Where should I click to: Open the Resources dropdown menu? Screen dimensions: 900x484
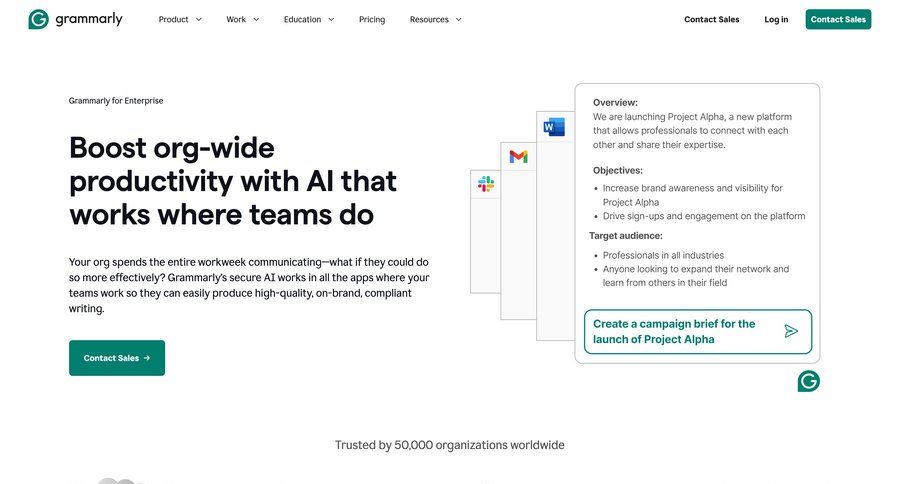point(435,19)
